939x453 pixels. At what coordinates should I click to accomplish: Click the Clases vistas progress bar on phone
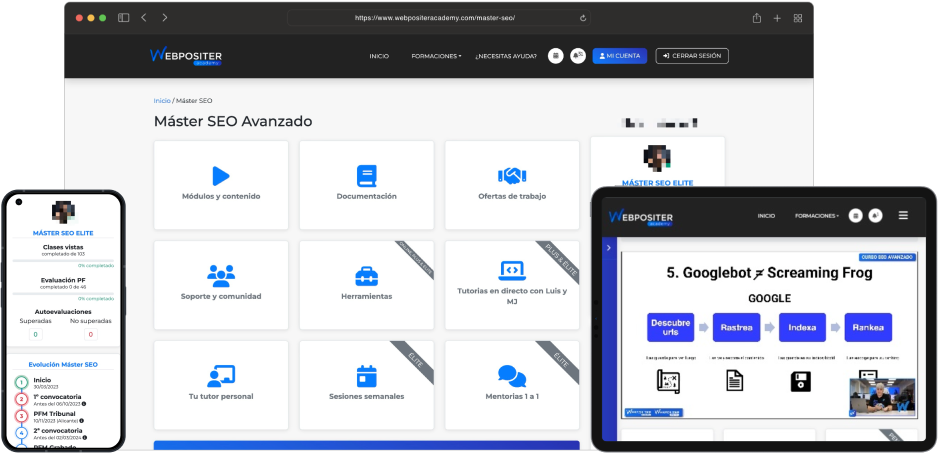pos(63,259)
